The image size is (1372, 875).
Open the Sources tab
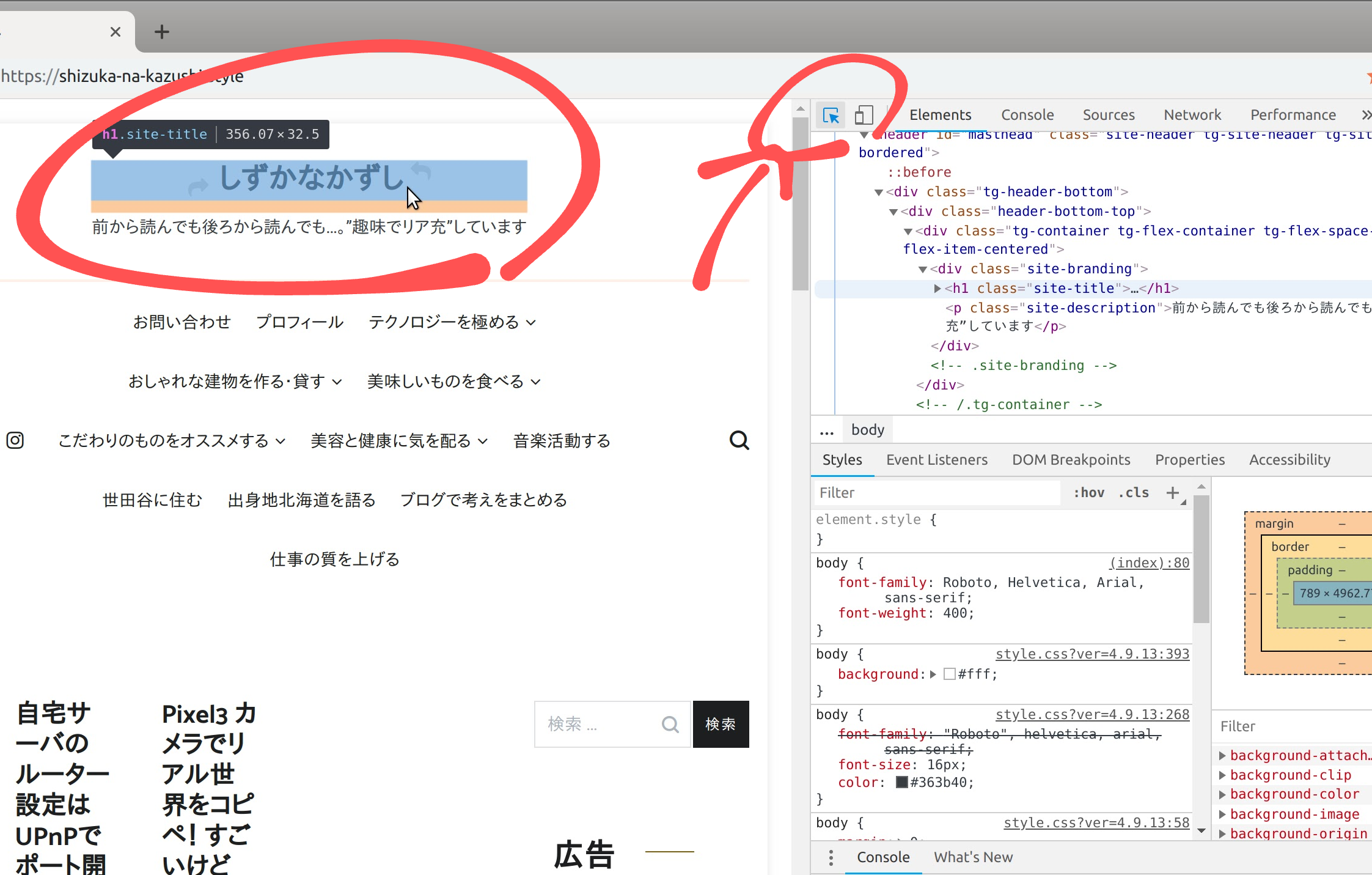pyautogui.click(x=1109, y=115)
